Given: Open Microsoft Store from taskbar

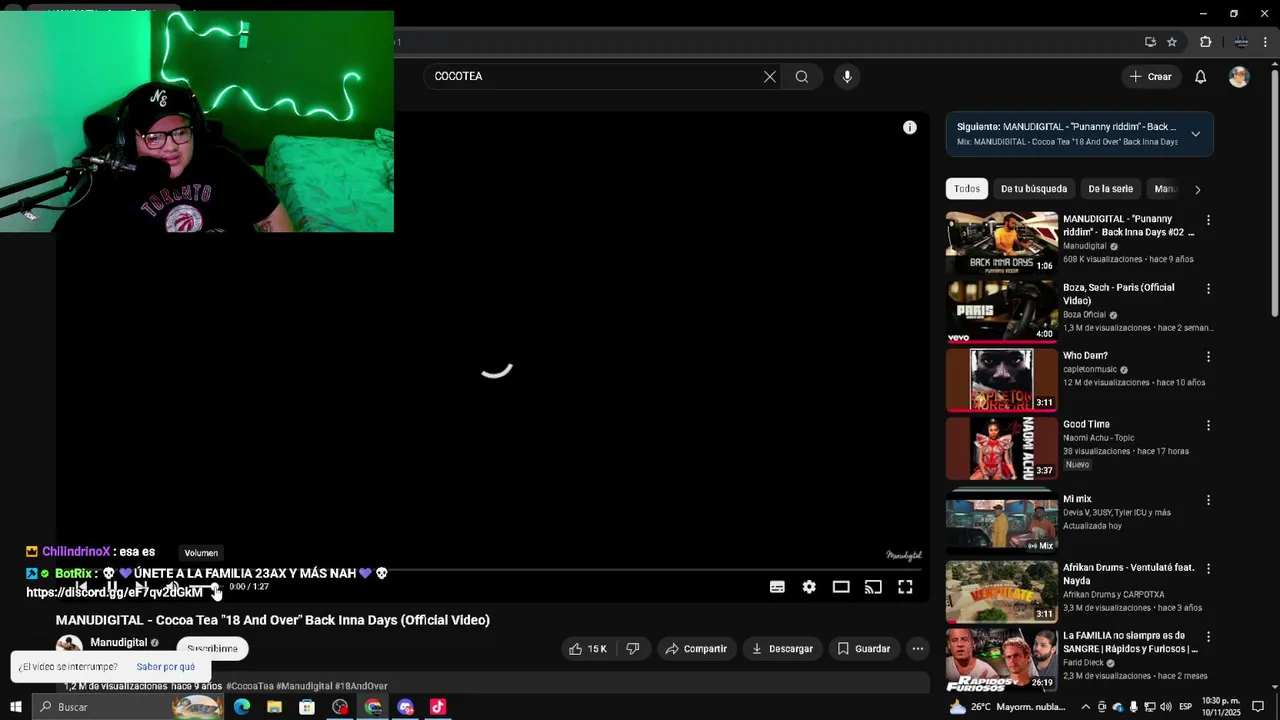Looking at the screenshot, I should [x=307, y=707].
